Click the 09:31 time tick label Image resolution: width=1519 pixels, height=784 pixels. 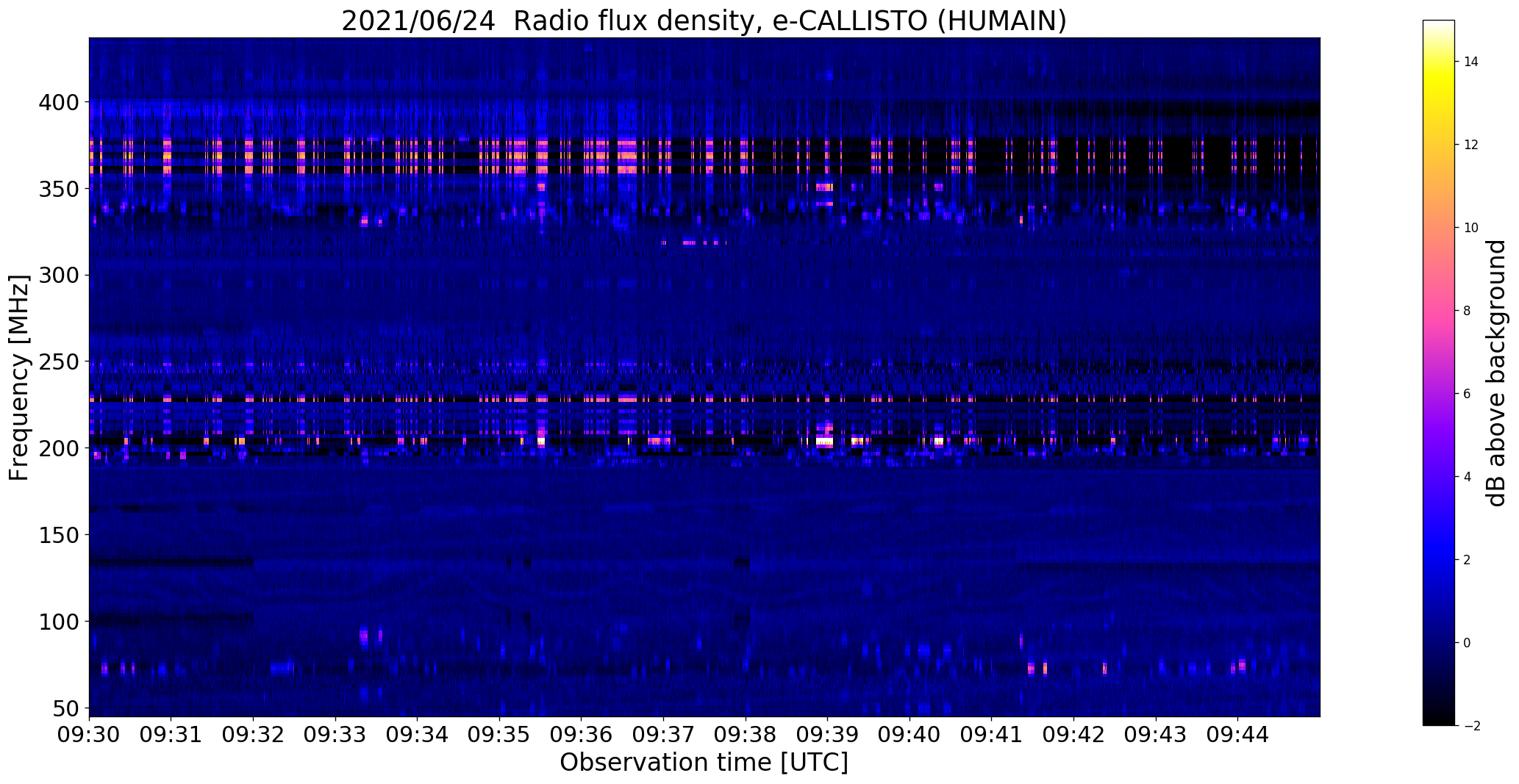(x=171, y=735)
